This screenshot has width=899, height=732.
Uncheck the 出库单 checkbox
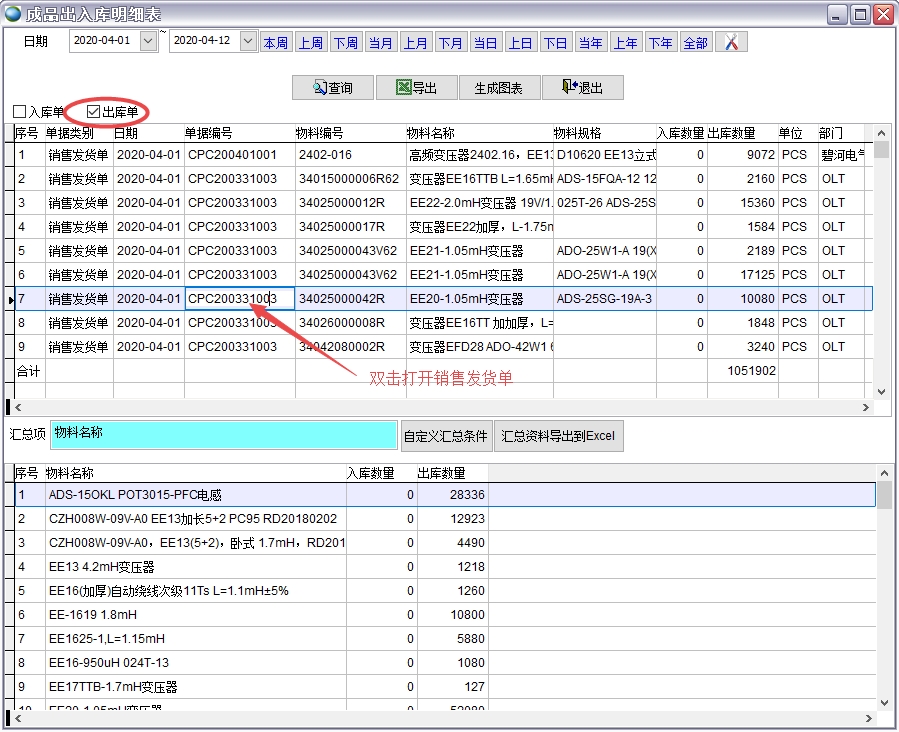coord(95,112)
